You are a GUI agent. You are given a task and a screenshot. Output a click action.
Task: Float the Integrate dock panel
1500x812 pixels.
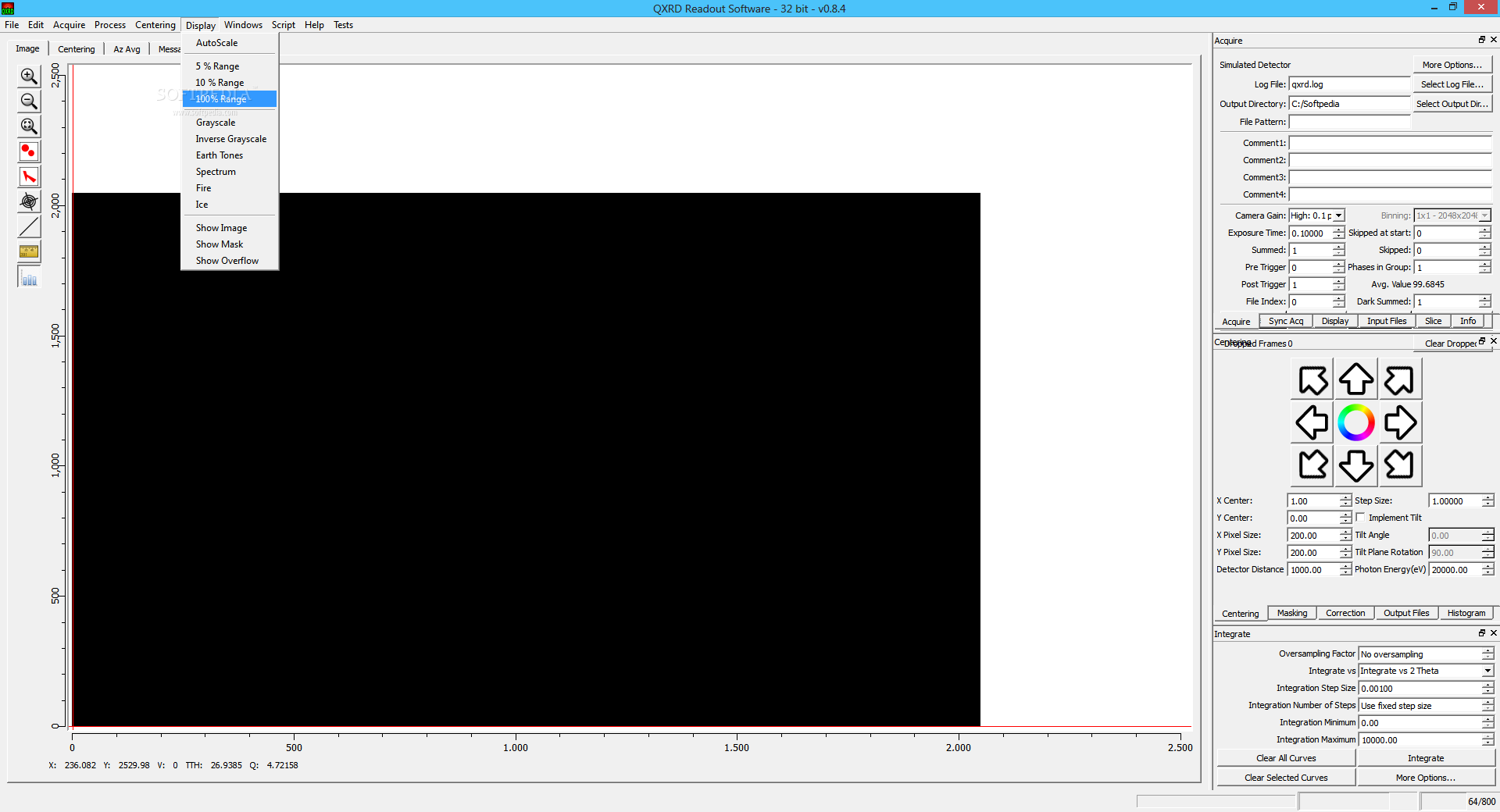1481,633
